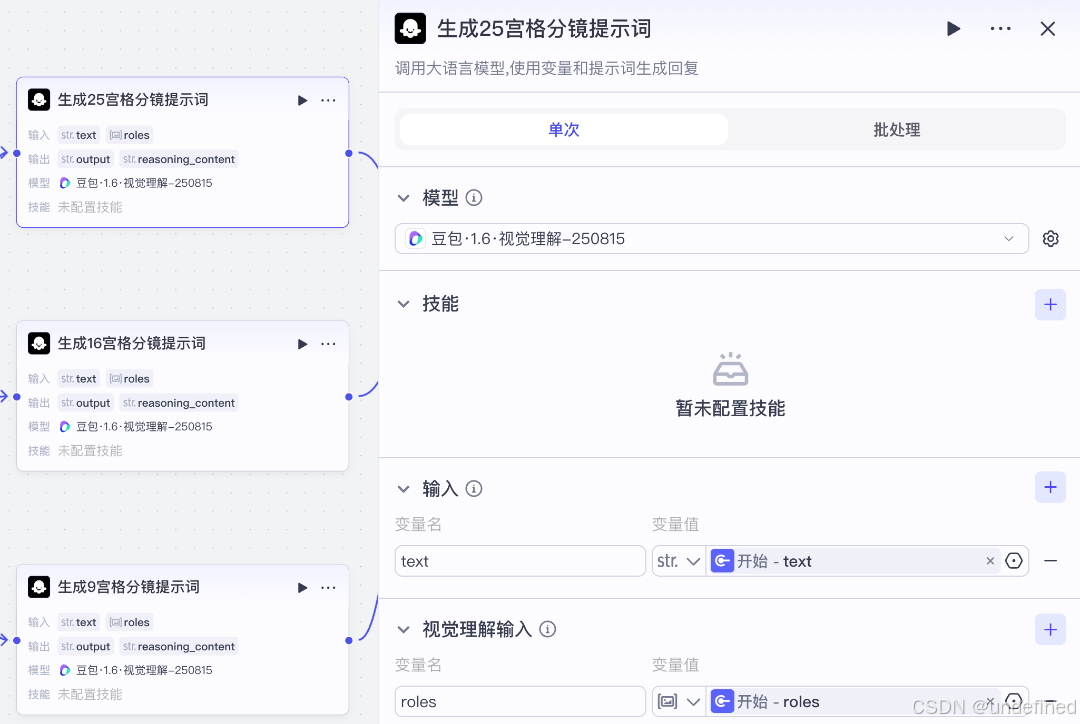Open the more menu on the 生成9宫格分镜提示词 node card
This screenshot has width=1080, height=724.
pos(329,588)
